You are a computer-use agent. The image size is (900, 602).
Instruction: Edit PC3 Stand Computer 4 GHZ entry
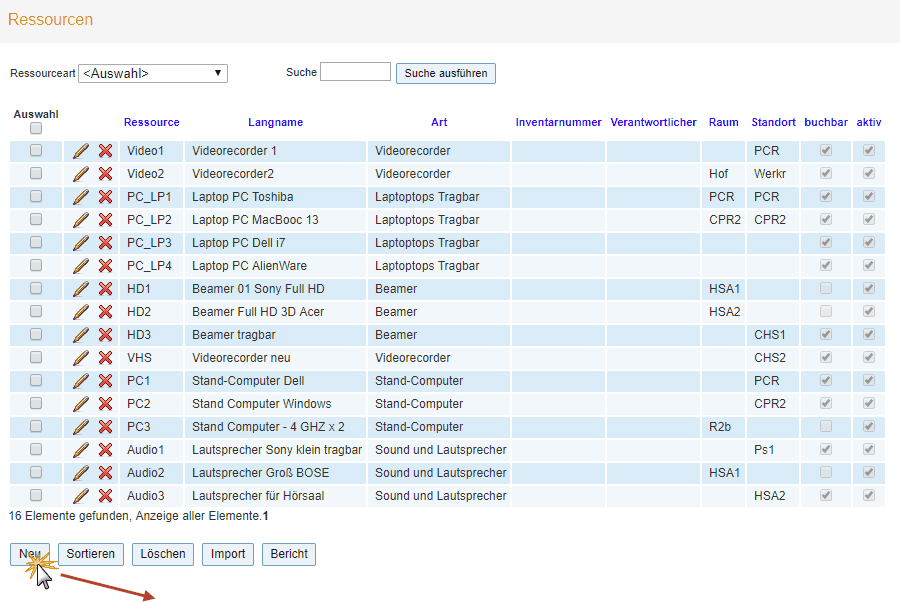(81, 426)
